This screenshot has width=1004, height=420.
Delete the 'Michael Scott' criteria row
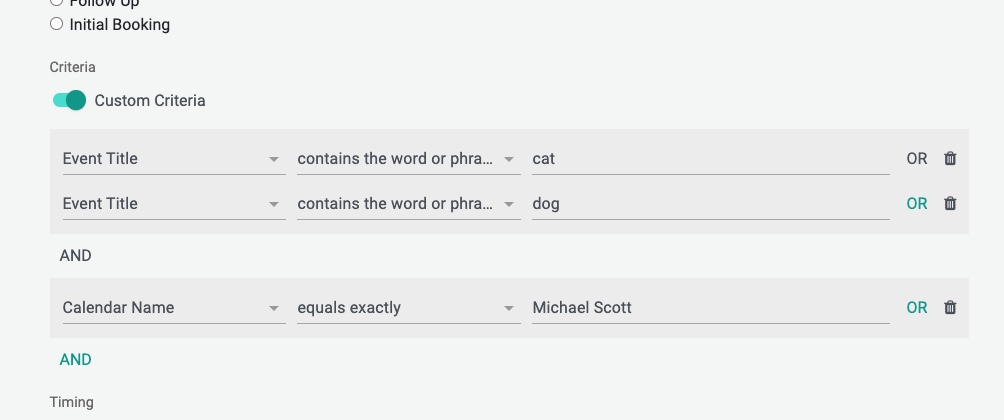pos(950,307)
